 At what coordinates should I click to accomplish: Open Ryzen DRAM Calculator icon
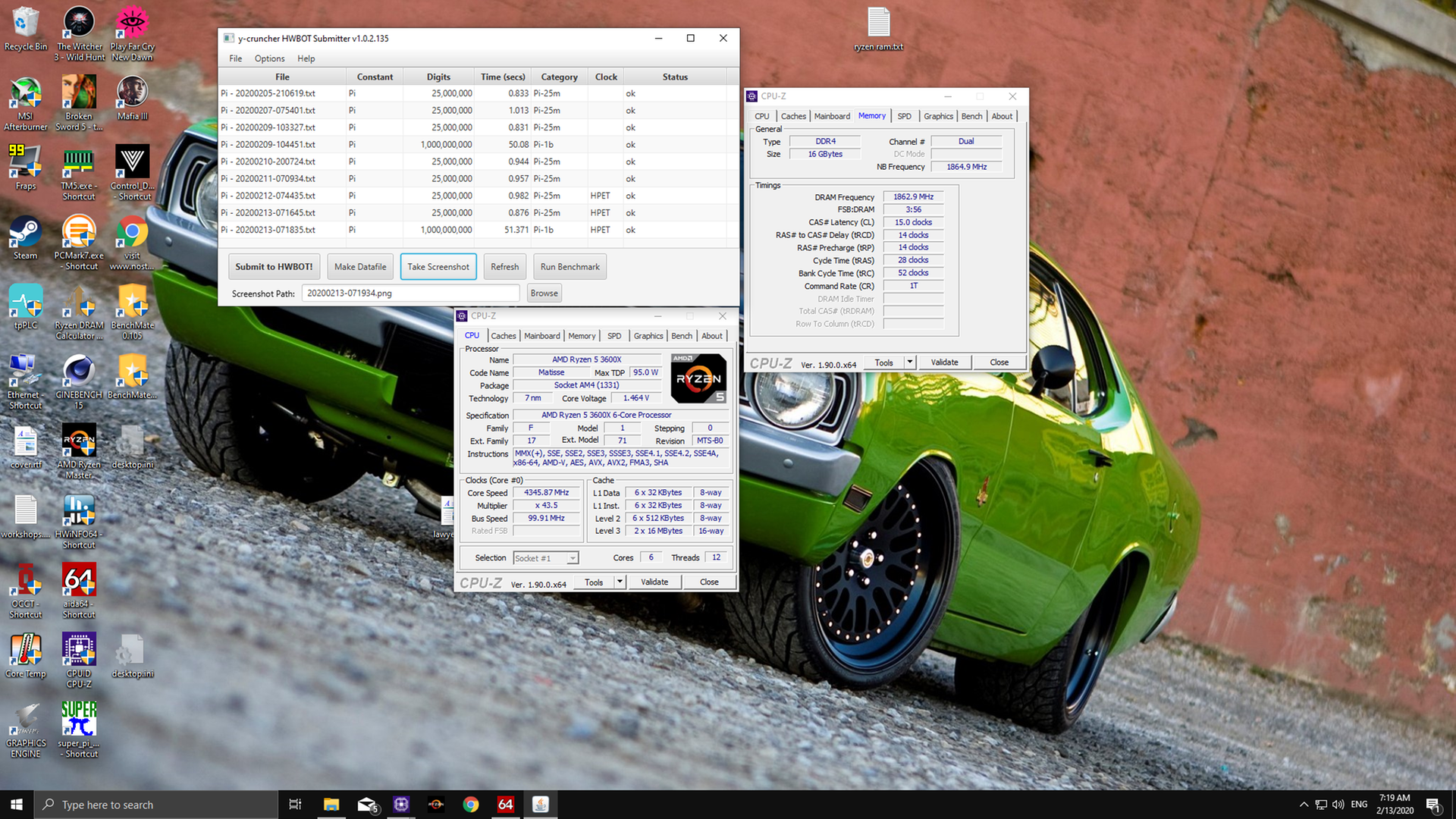click(79, 312)
